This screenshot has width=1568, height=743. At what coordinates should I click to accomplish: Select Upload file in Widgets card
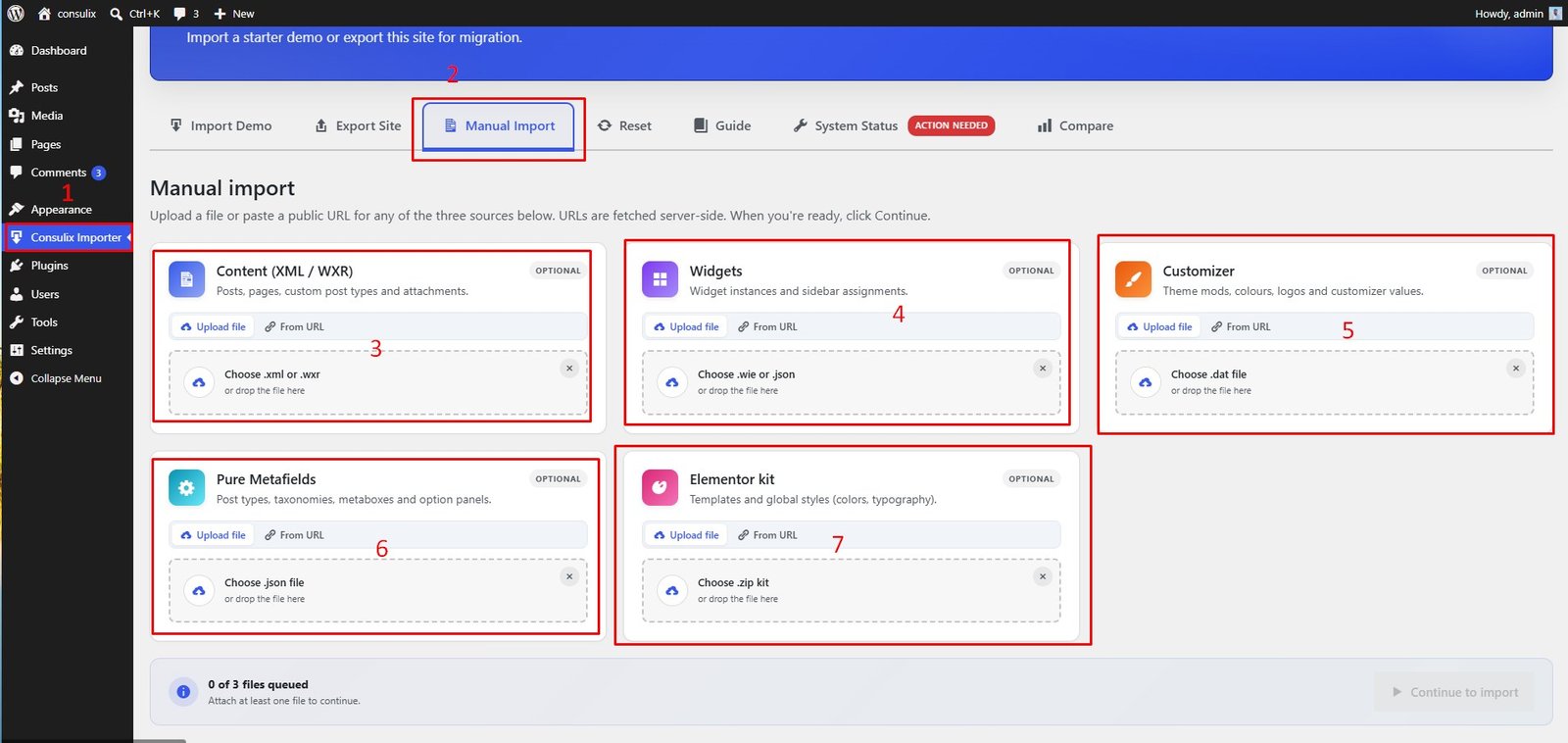[x=686, y=326]
